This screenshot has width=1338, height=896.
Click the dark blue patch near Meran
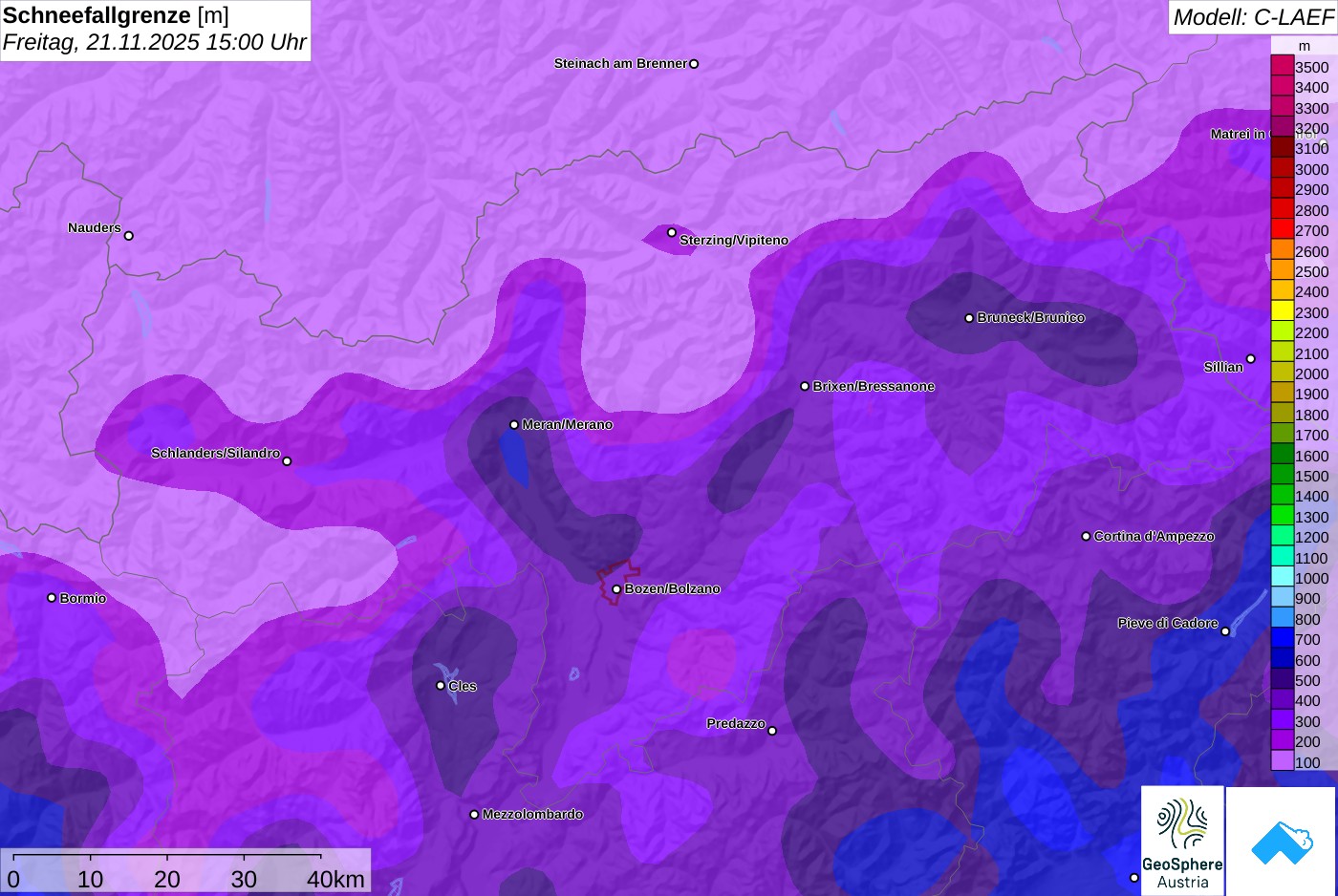tap(514, 459)
